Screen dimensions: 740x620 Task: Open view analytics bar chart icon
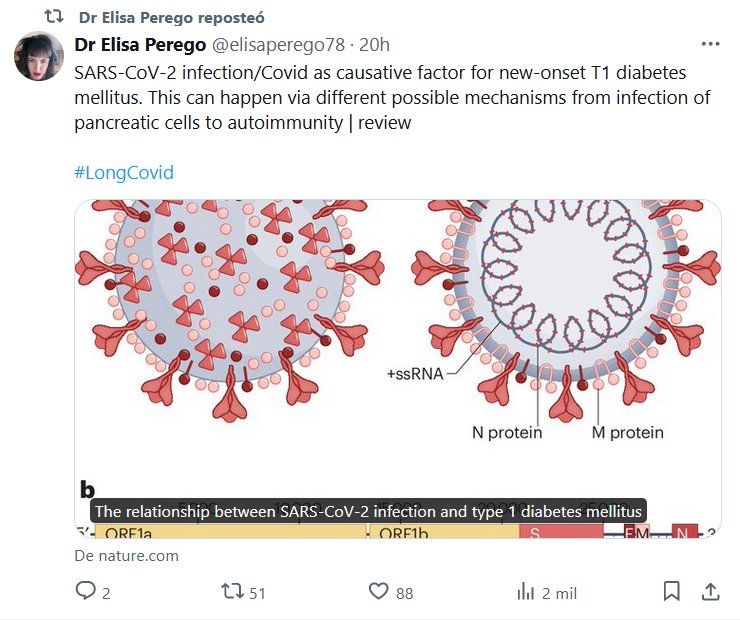click(x=525, y=591)
